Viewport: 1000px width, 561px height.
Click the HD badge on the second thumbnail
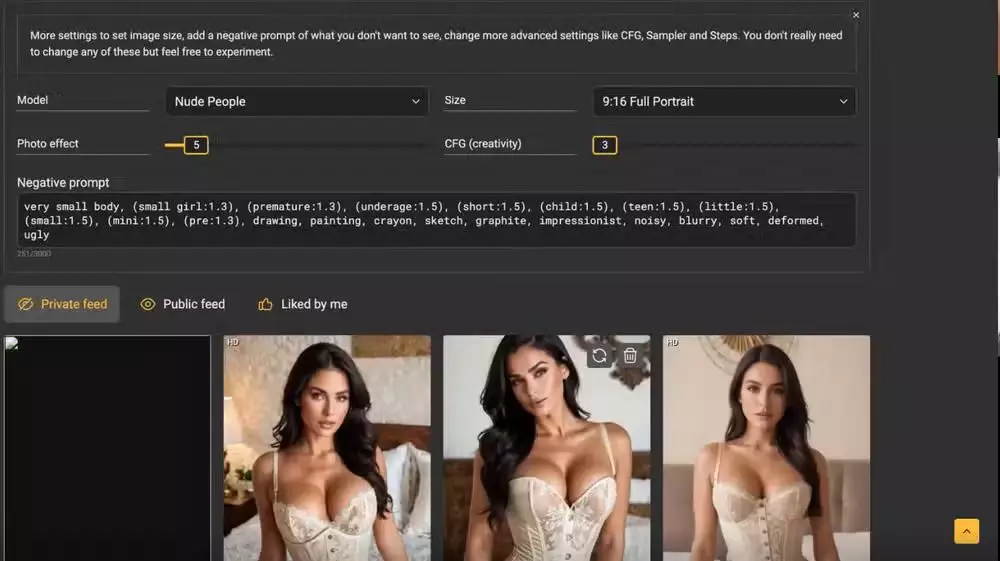(233, 342)
